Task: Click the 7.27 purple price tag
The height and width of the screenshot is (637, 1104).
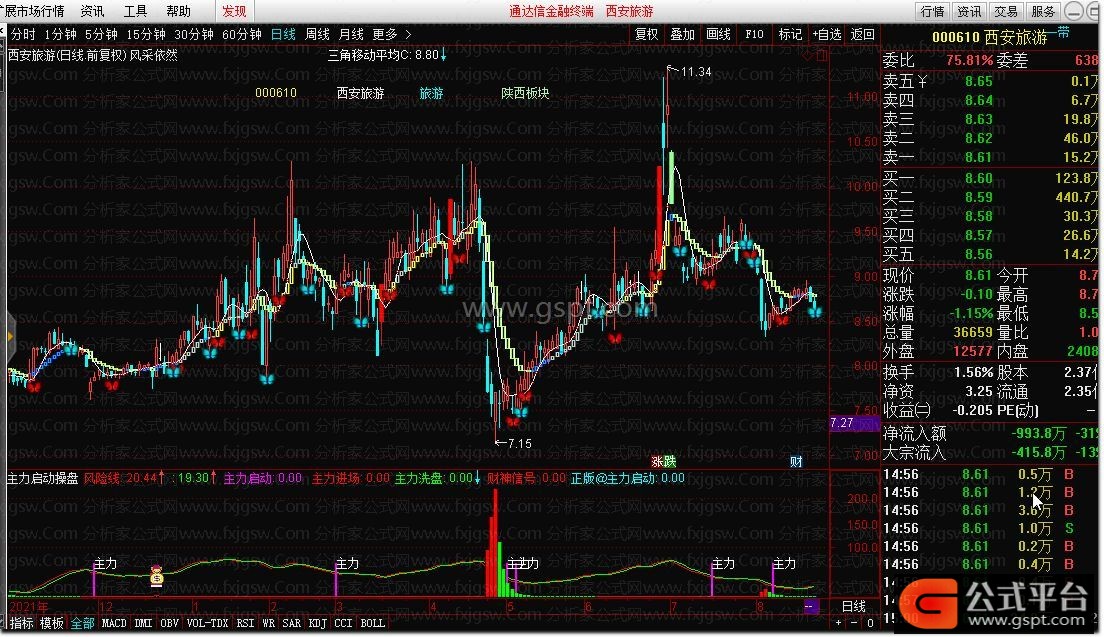Action: (853, 423)
